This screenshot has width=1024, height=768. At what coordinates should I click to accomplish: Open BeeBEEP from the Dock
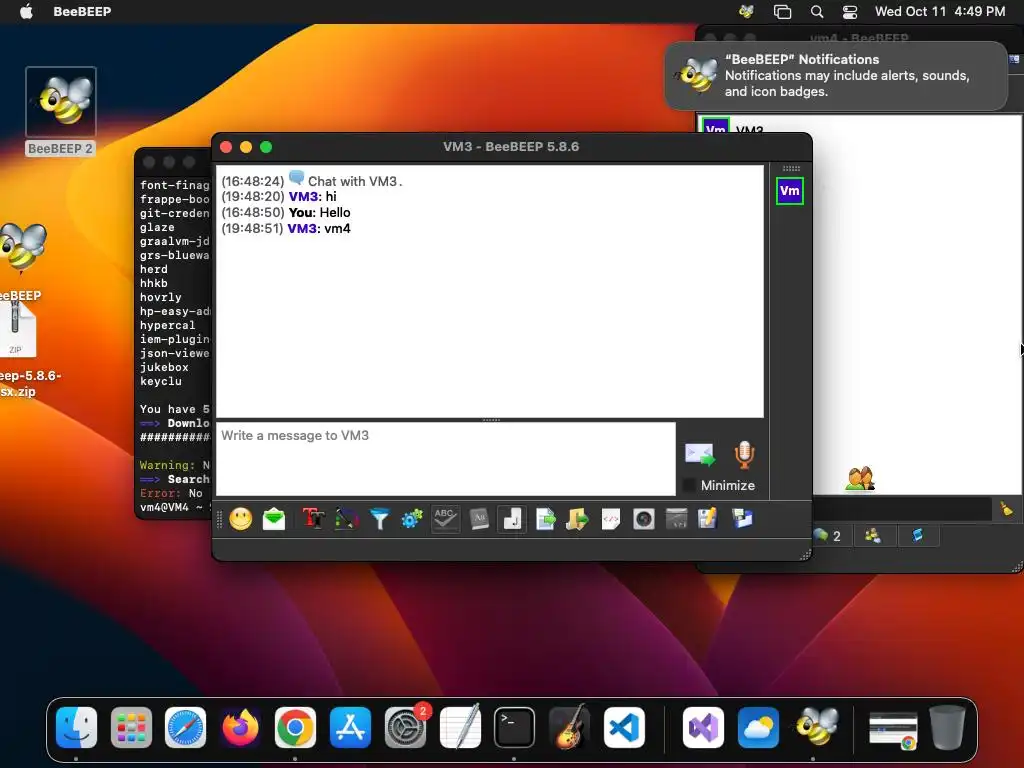click(813, 727)
